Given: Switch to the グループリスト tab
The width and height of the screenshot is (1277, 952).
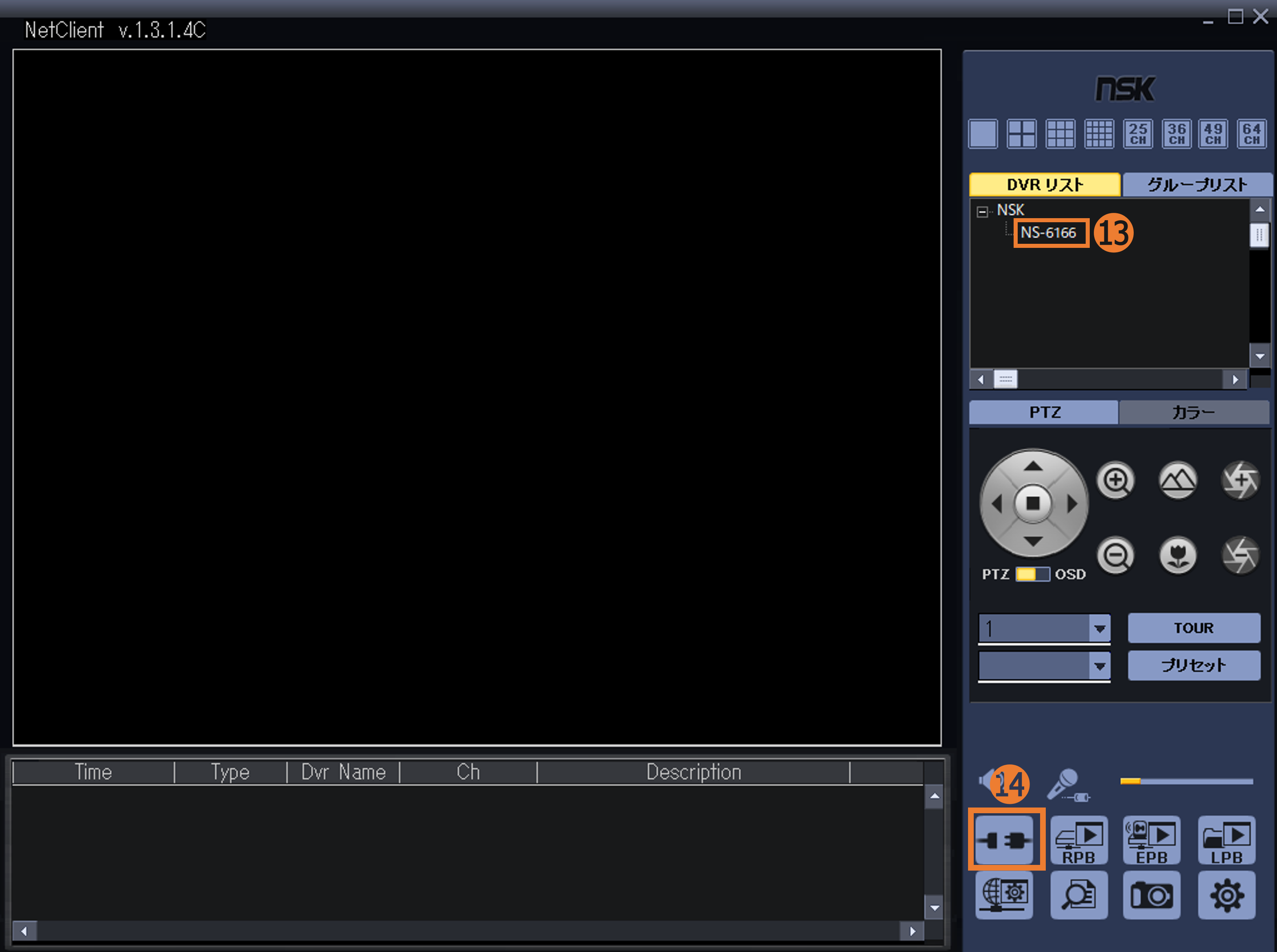Looking at the screenshot, I should (1197, 184).
